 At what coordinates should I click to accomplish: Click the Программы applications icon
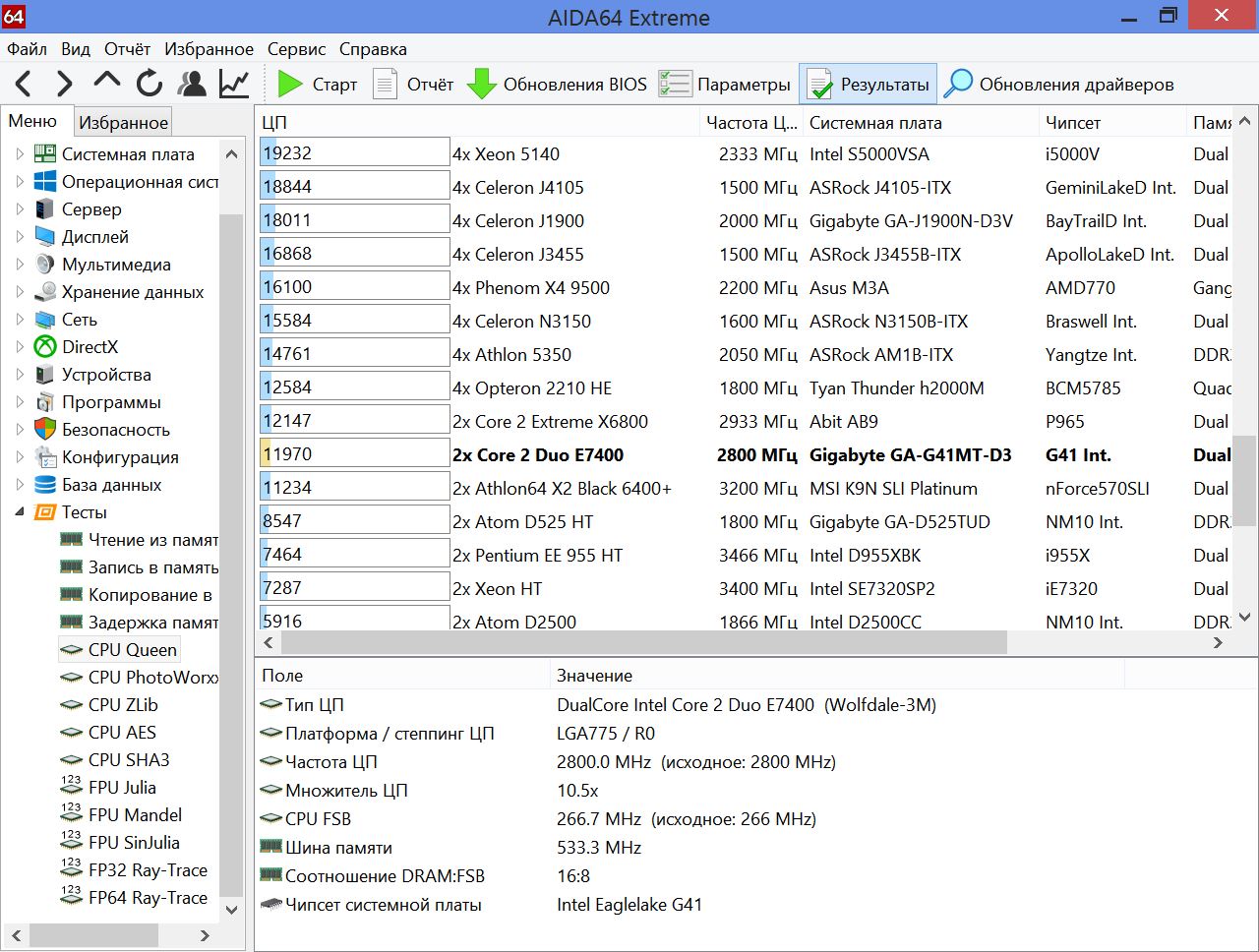click(x=45, y=401)
